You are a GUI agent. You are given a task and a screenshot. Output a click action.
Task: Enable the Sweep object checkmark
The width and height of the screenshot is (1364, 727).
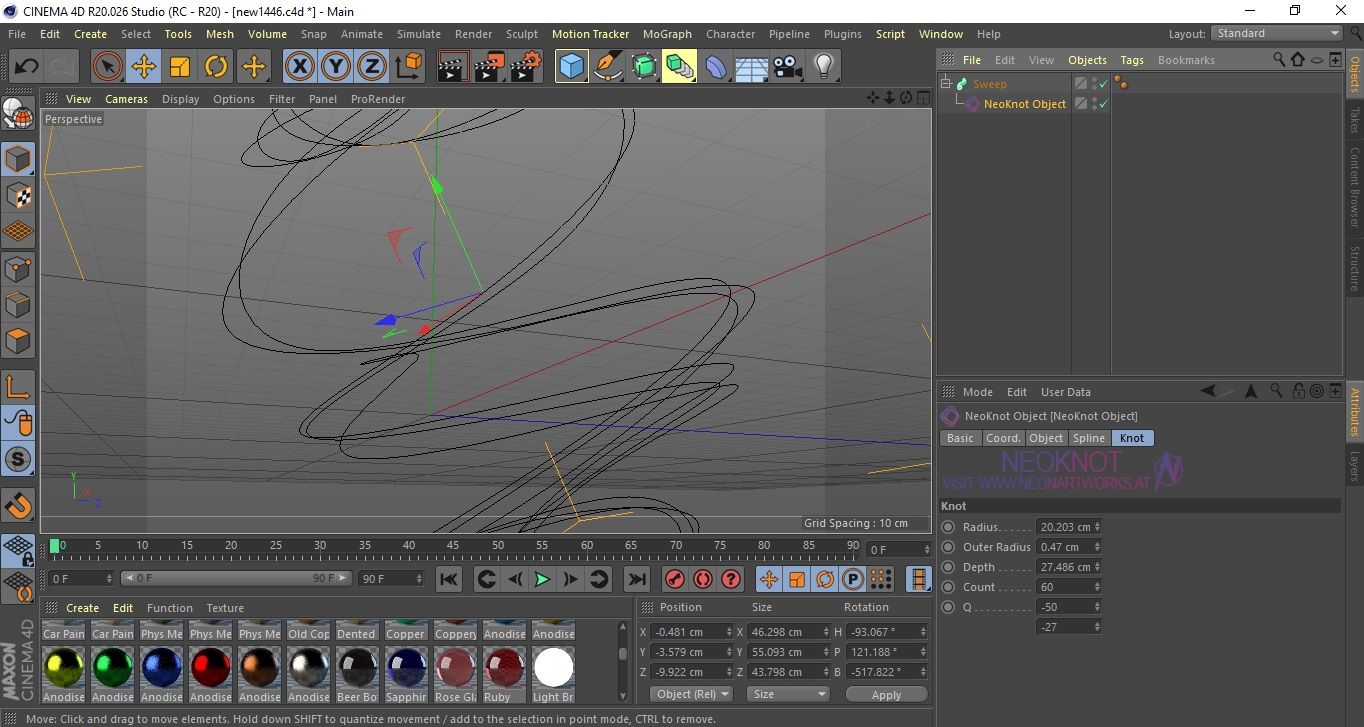(1103, 84)
